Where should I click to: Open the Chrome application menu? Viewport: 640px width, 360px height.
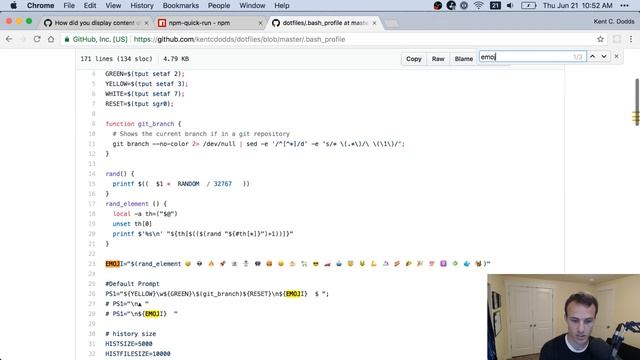coord(40,6)
